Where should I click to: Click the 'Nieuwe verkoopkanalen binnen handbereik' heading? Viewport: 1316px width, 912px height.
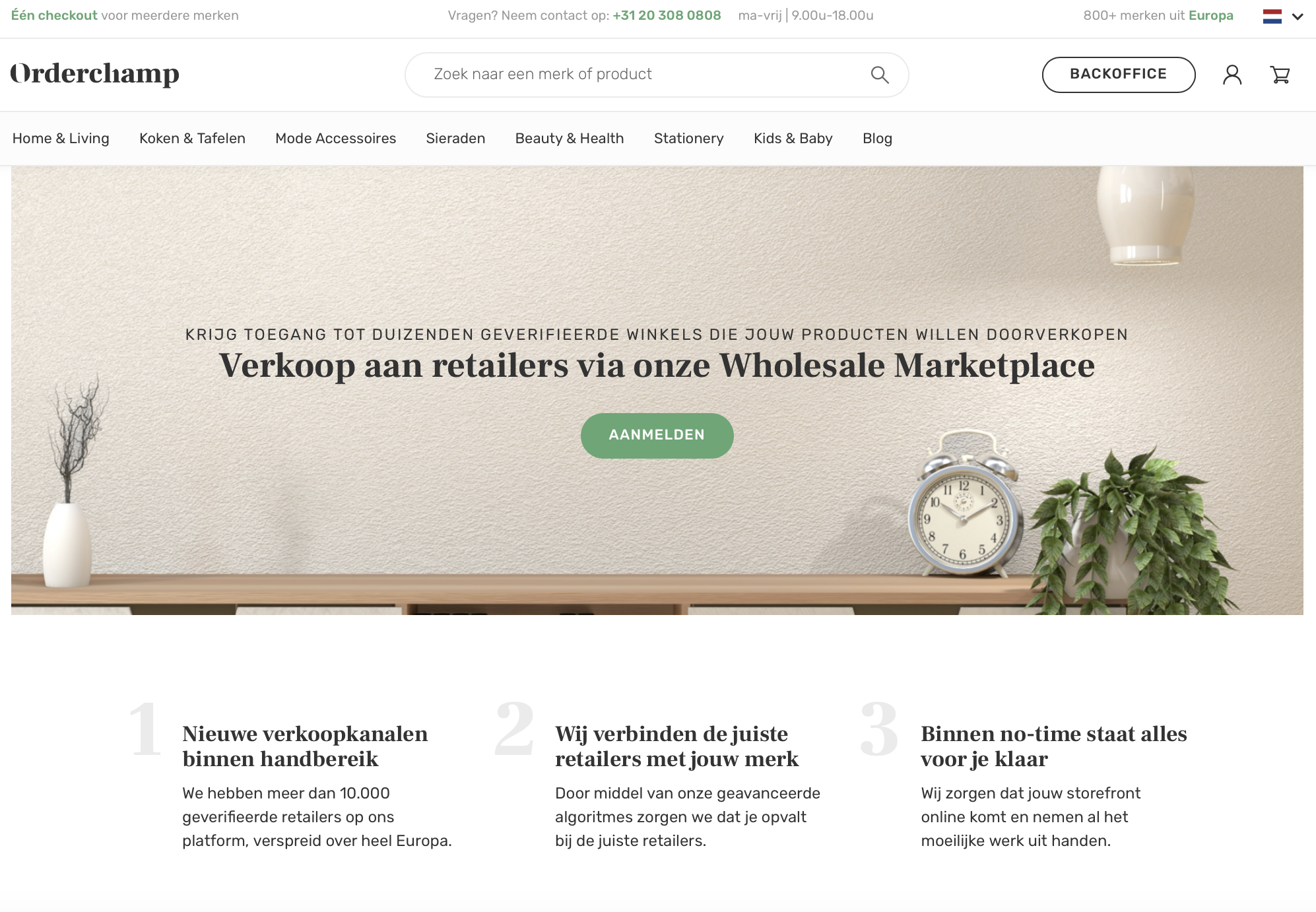305,746
